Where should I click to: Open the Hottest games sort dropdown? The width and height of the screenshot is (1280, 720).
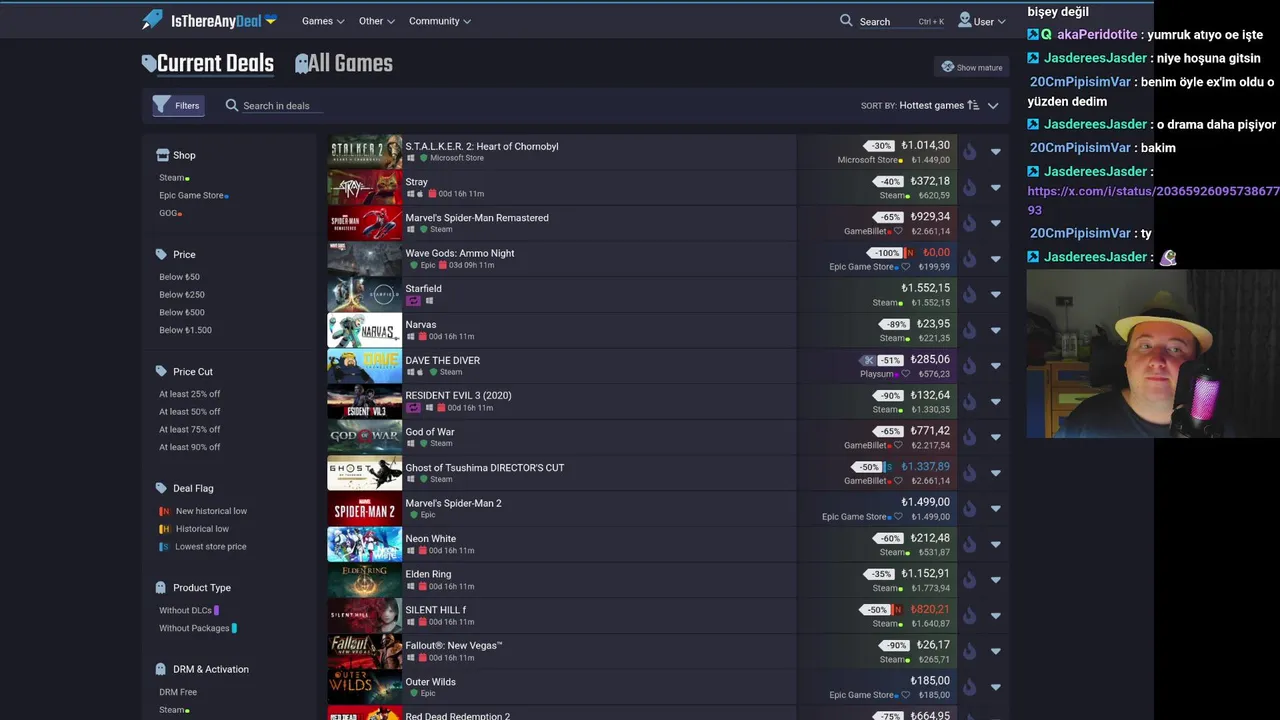(x=947, y=105)
